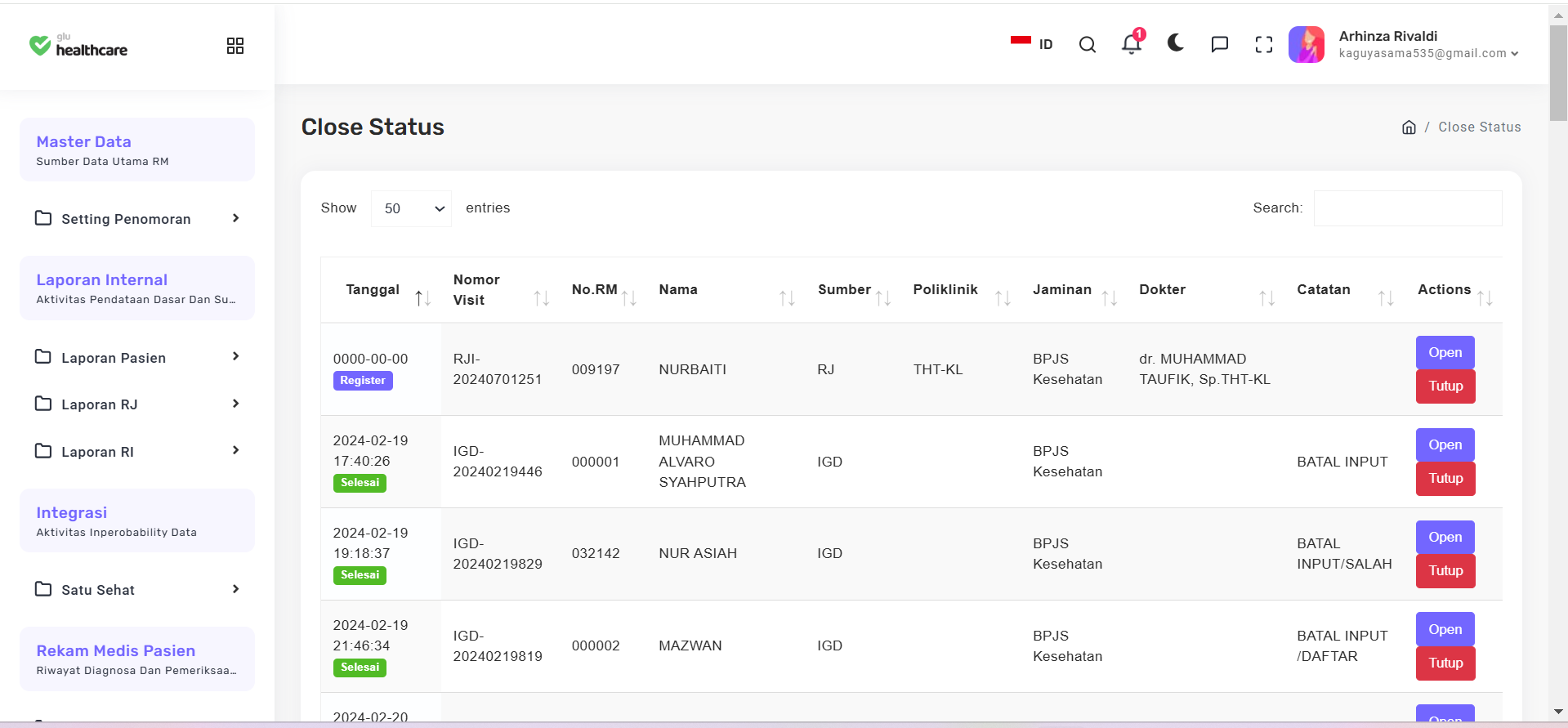The height and width of the screenshot is (728, 1568).
Task: Click the page vertical scrollbar thumb
Action: point(1558,74)
